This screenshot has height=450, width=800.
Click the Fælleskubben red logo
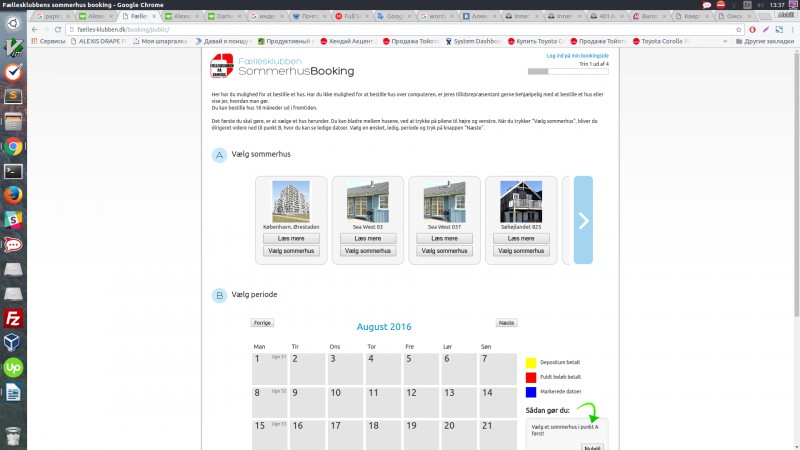pyautogui.click(x=221, y=66)
